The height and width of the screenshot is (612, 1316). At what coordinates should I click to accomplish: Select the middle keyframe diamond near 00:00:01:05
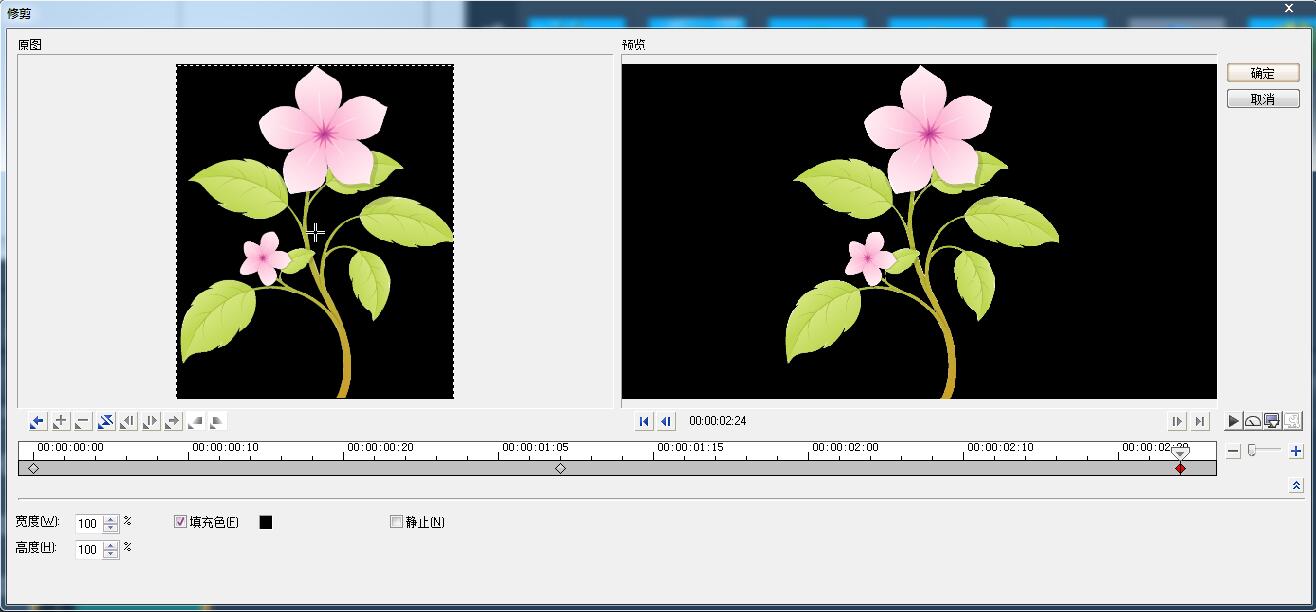[x=560, y=468]
